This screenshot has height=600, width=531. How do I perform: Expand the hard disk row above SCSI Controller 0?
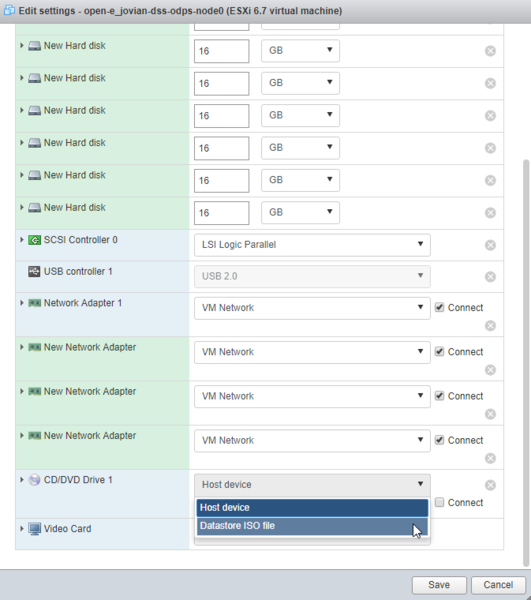coord(22,207)
